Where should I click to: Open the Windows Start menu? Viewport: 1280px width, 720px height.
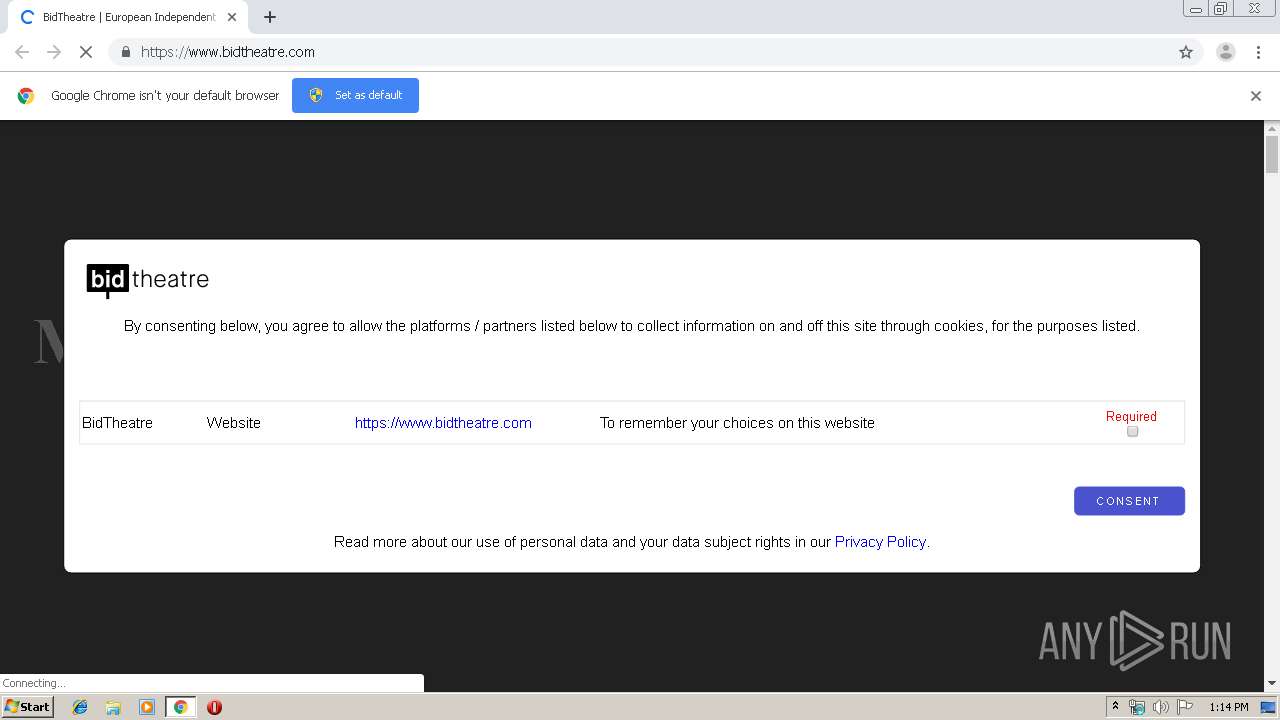pos(28,707)
